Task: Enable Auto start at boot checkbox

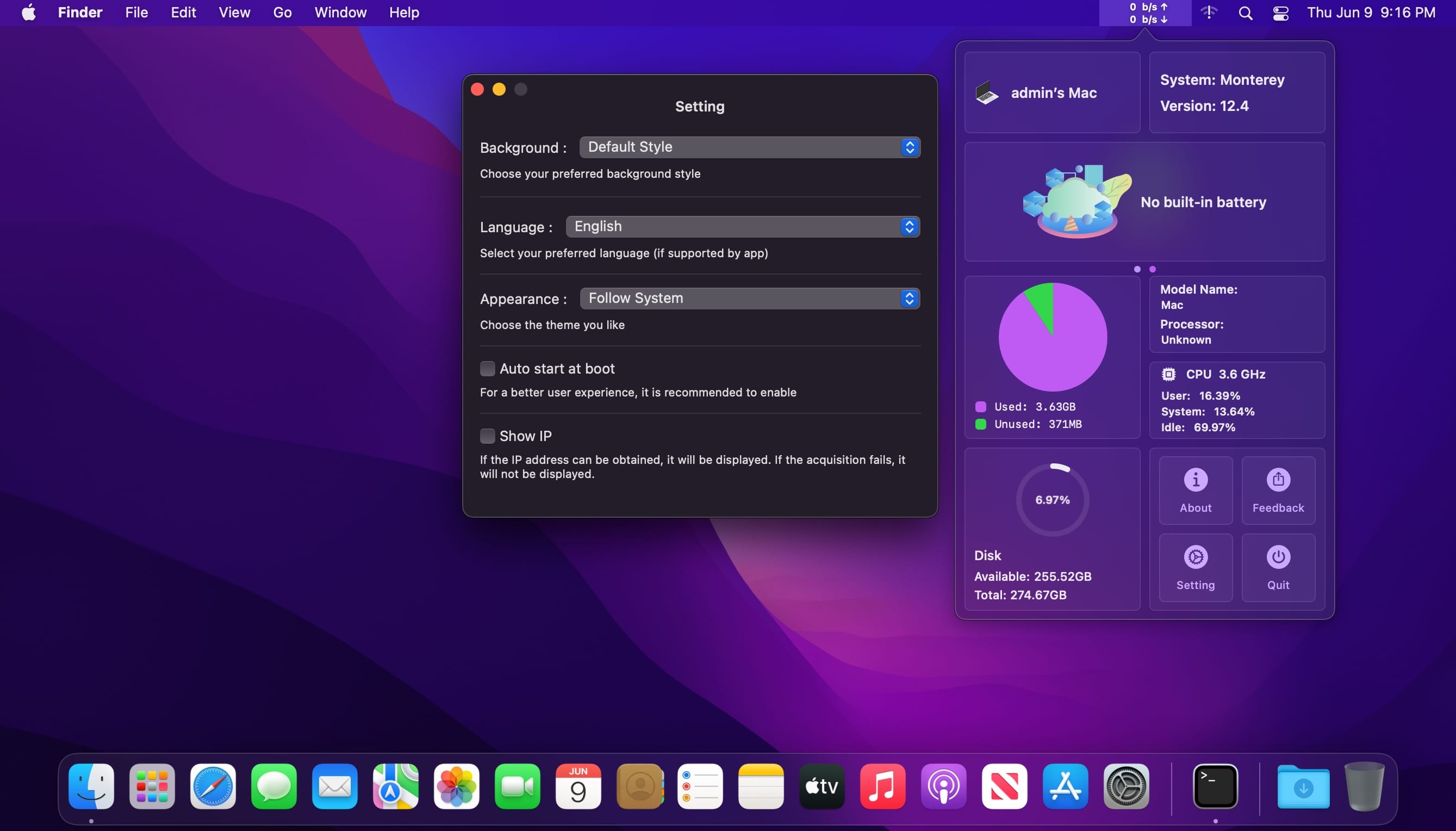Action: tap(487, 369)
